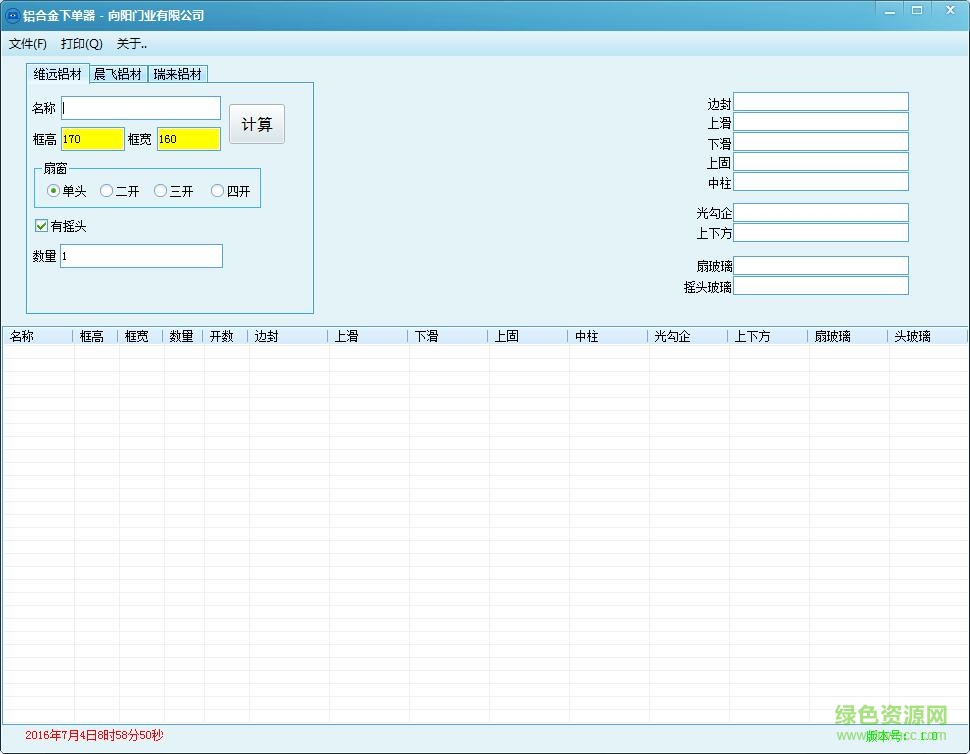Switch to the 晨飞铝材 tab

(x=117, y=73)
